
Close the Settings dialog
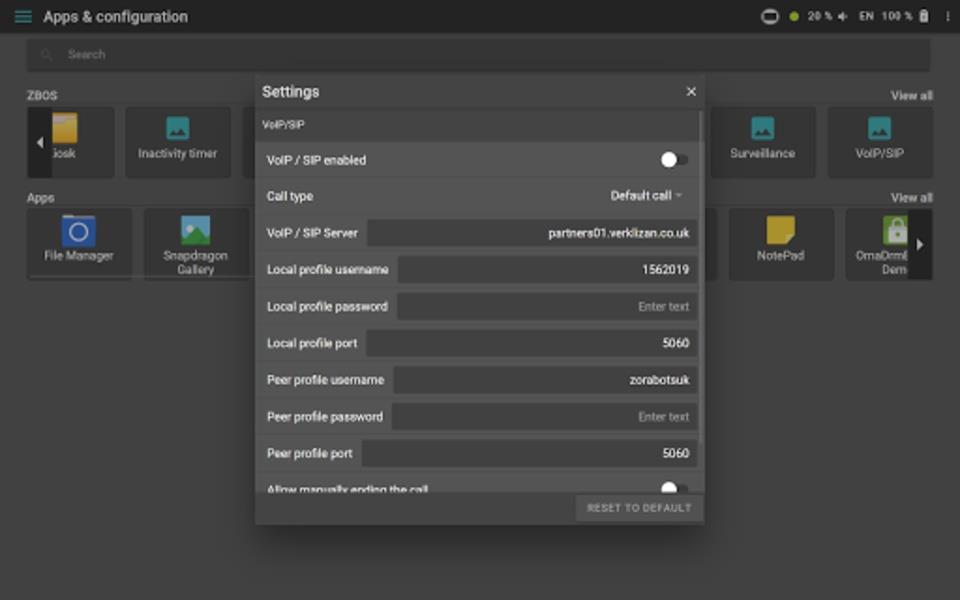[x=691, y=91]
